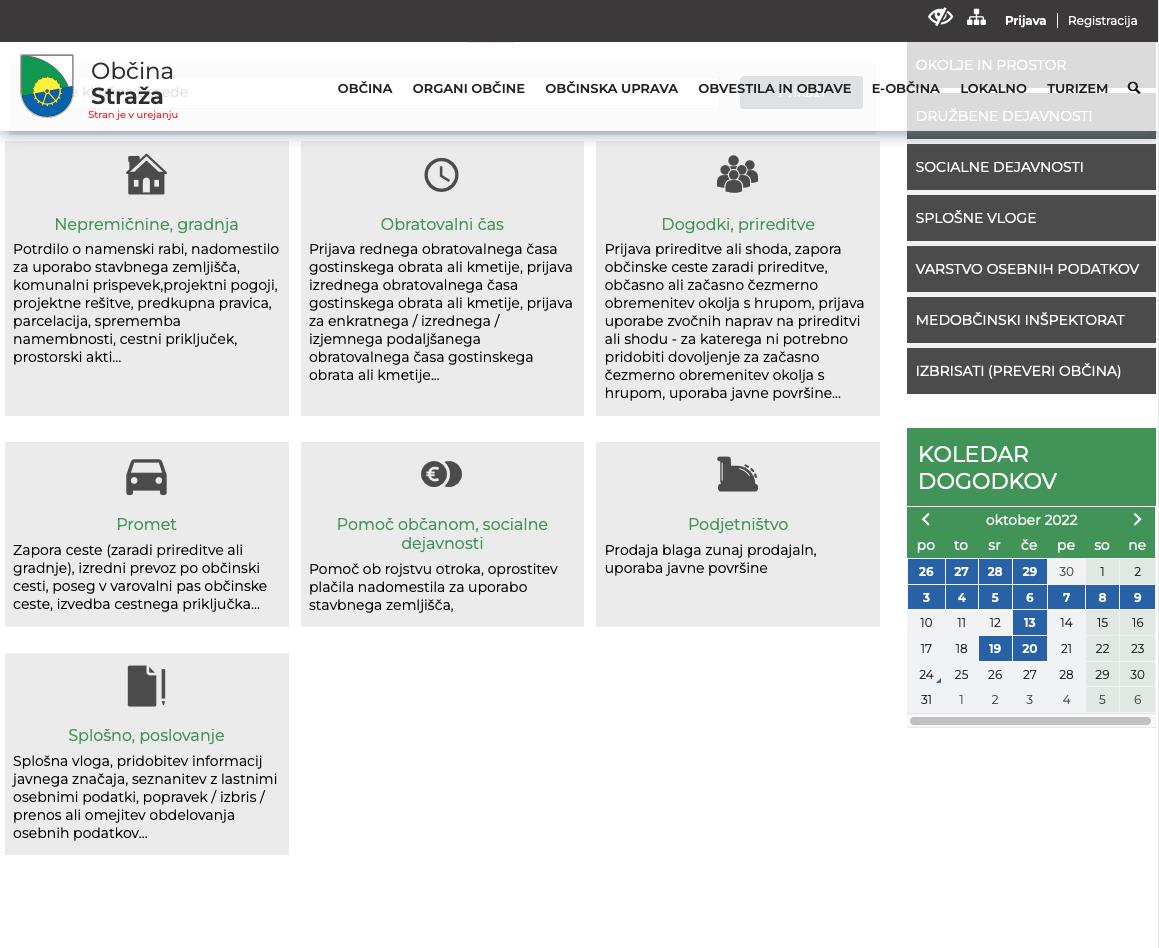
Task: Open Promet category link
Action: pyautogui.click(x=146, y=524)
